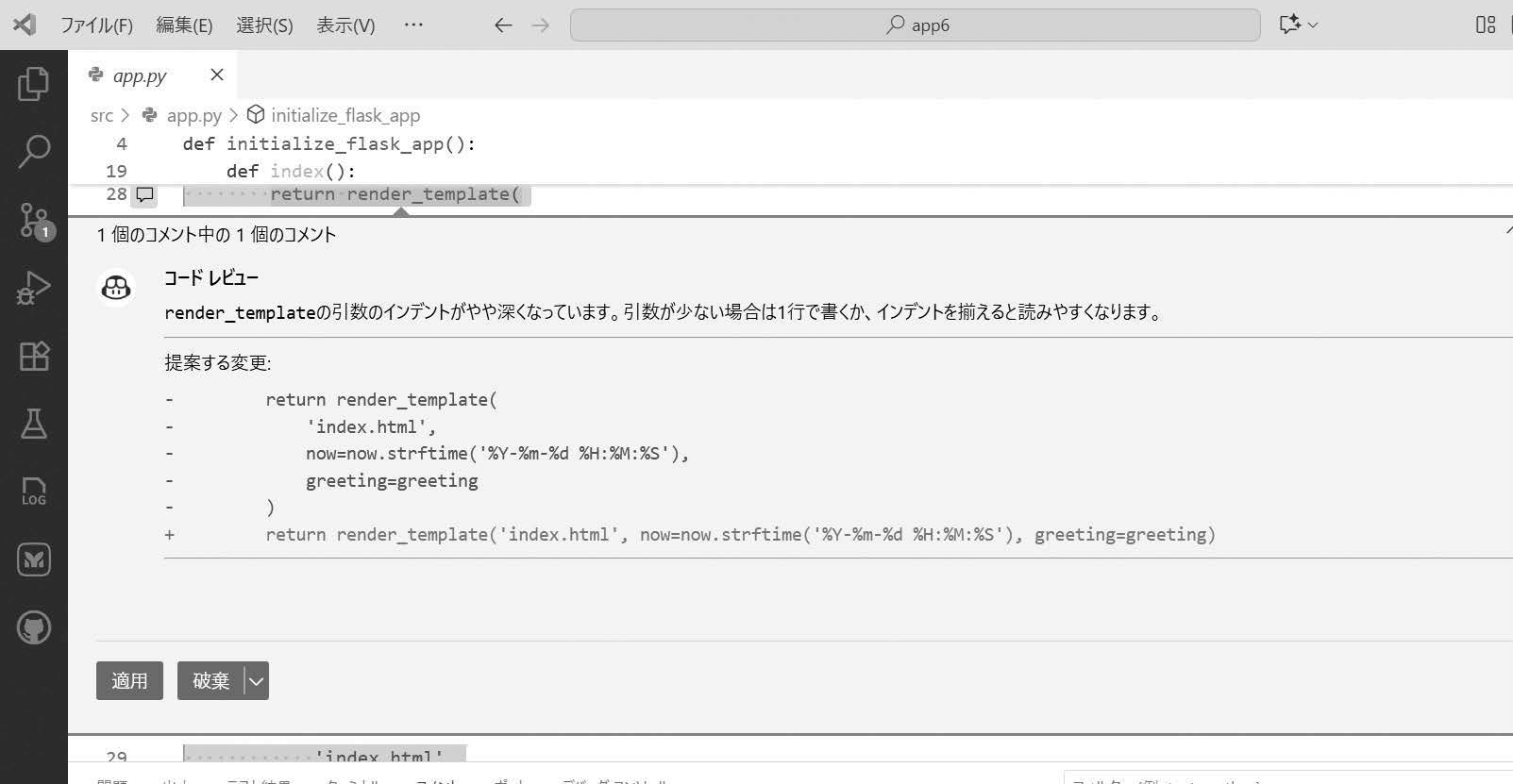The image size is (1513, 784).
Task: Click the initialize_flask_app breadcrumb
Action: [345, 115]
